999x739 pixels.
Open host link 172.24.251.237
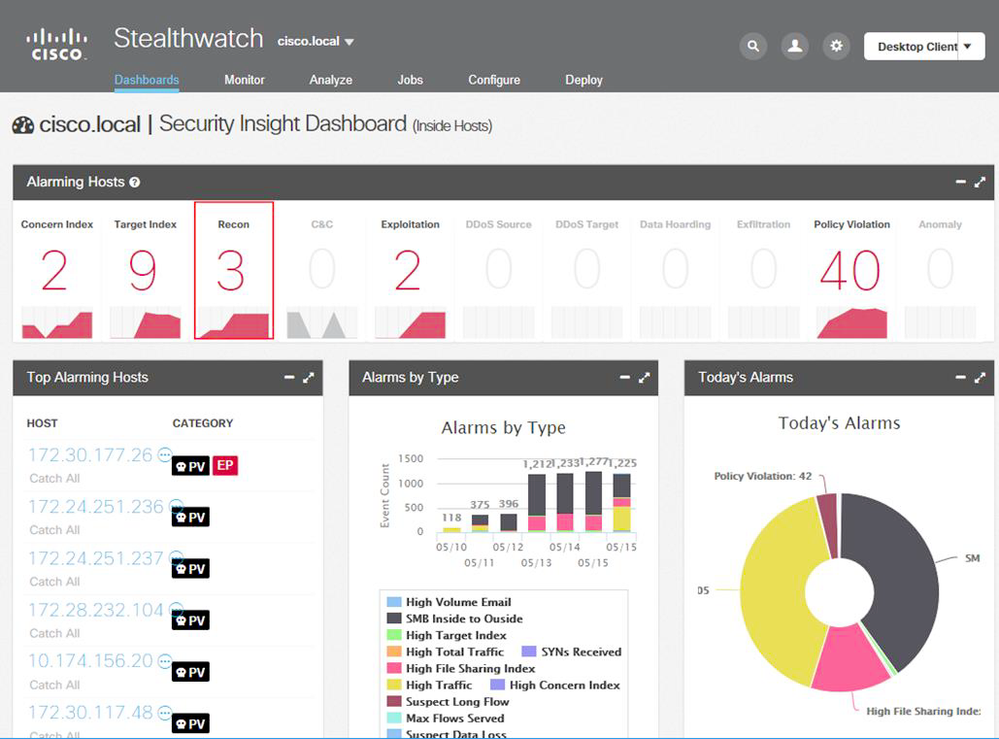[x=96, y=558]
